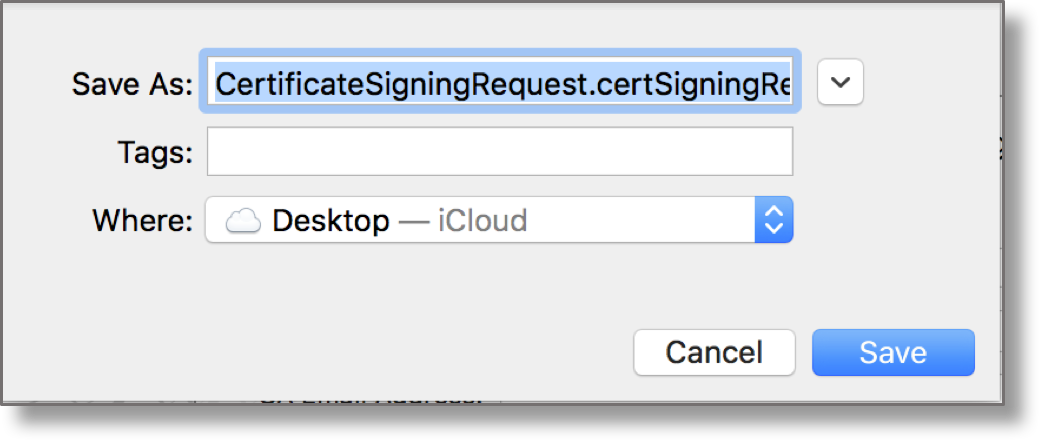Click the gray 'iCloud' text in Where
The height and width of the screenshot is (441, 1040).
pos(482,220)
